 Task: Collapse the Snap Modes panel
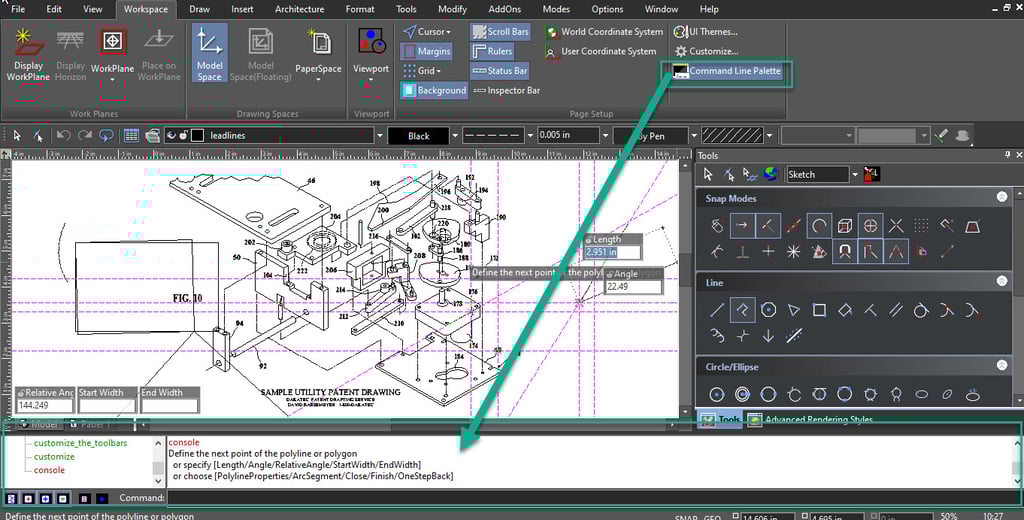pyautogui.click(x=1002, y=197)
